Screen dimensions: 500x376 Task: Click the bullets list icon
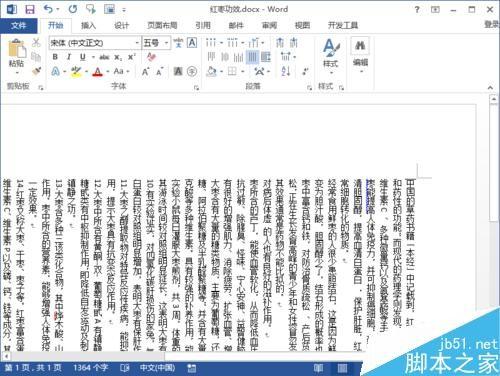(210, 43)
